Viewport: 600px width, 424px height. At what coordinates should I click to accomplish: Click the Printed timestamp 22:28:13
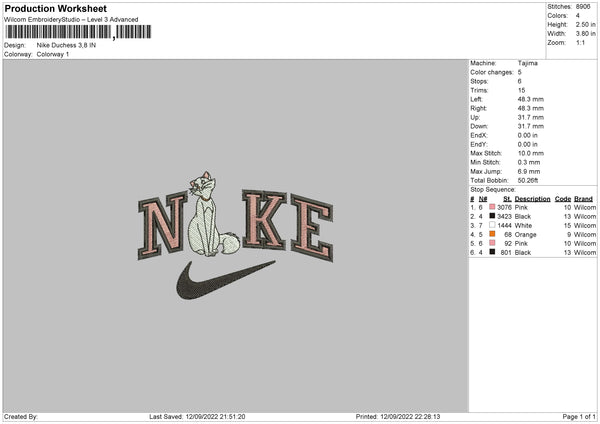pyautogui.click(x=410, y=417)
